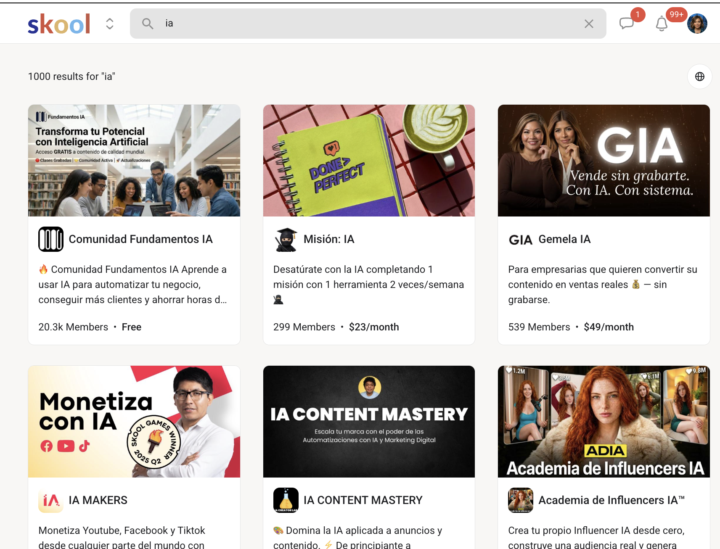Open the community switcher chevrons
Screen dimensions: 720x549
pos(109,24)
